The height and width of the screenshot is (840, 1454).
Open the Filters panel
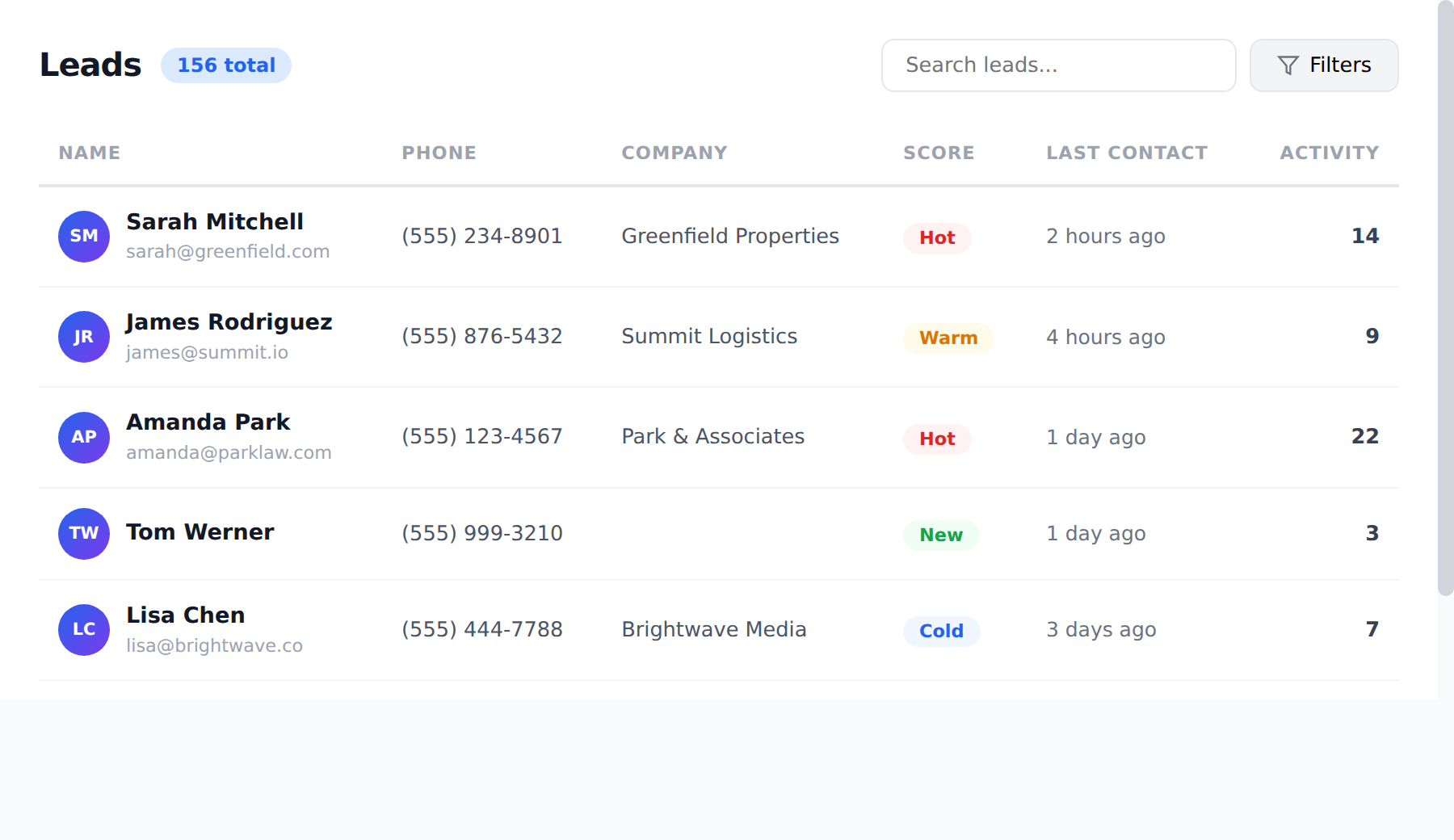[x=1323, y=65]
